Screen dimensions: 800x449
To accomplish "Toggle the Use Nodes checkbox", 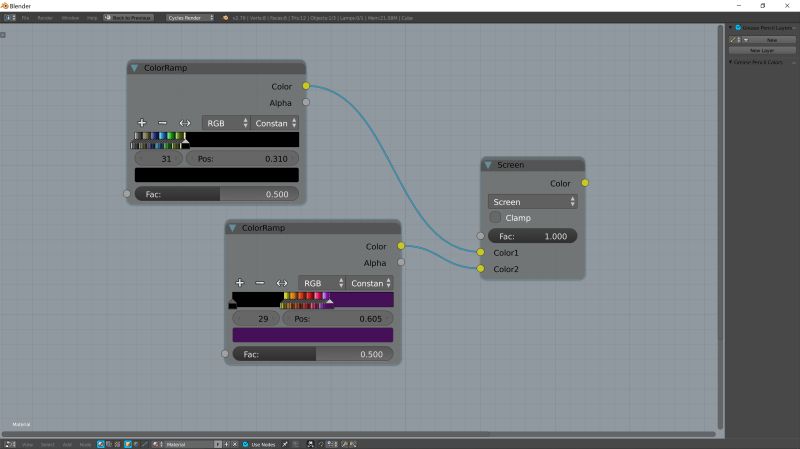I will coord(246,444).
